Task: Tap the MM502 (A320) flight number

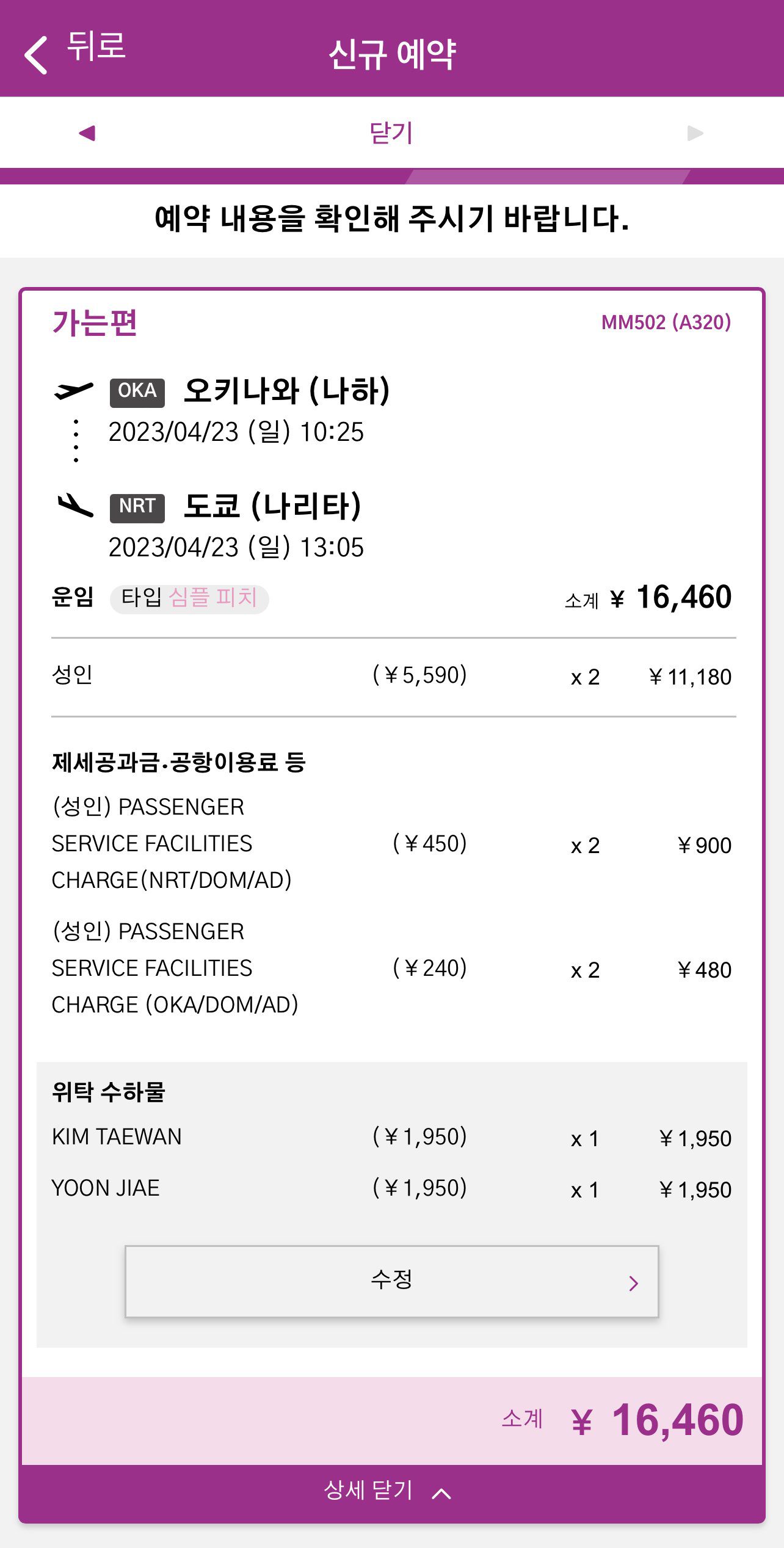Action: click(x=666, y=322)
